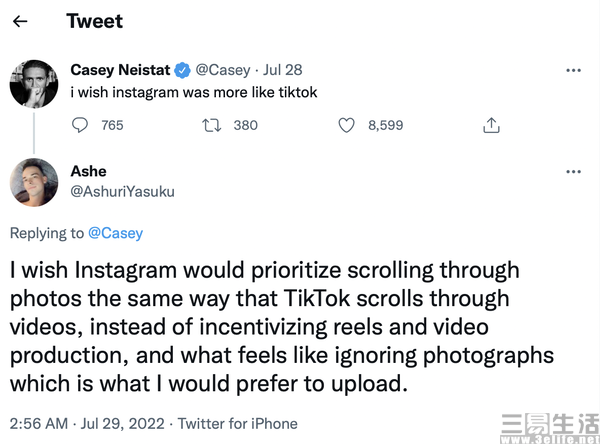The height and width of the screenshot is (444, 600).
Task: Click @Casey in the Replying to line
Action: 116,233
